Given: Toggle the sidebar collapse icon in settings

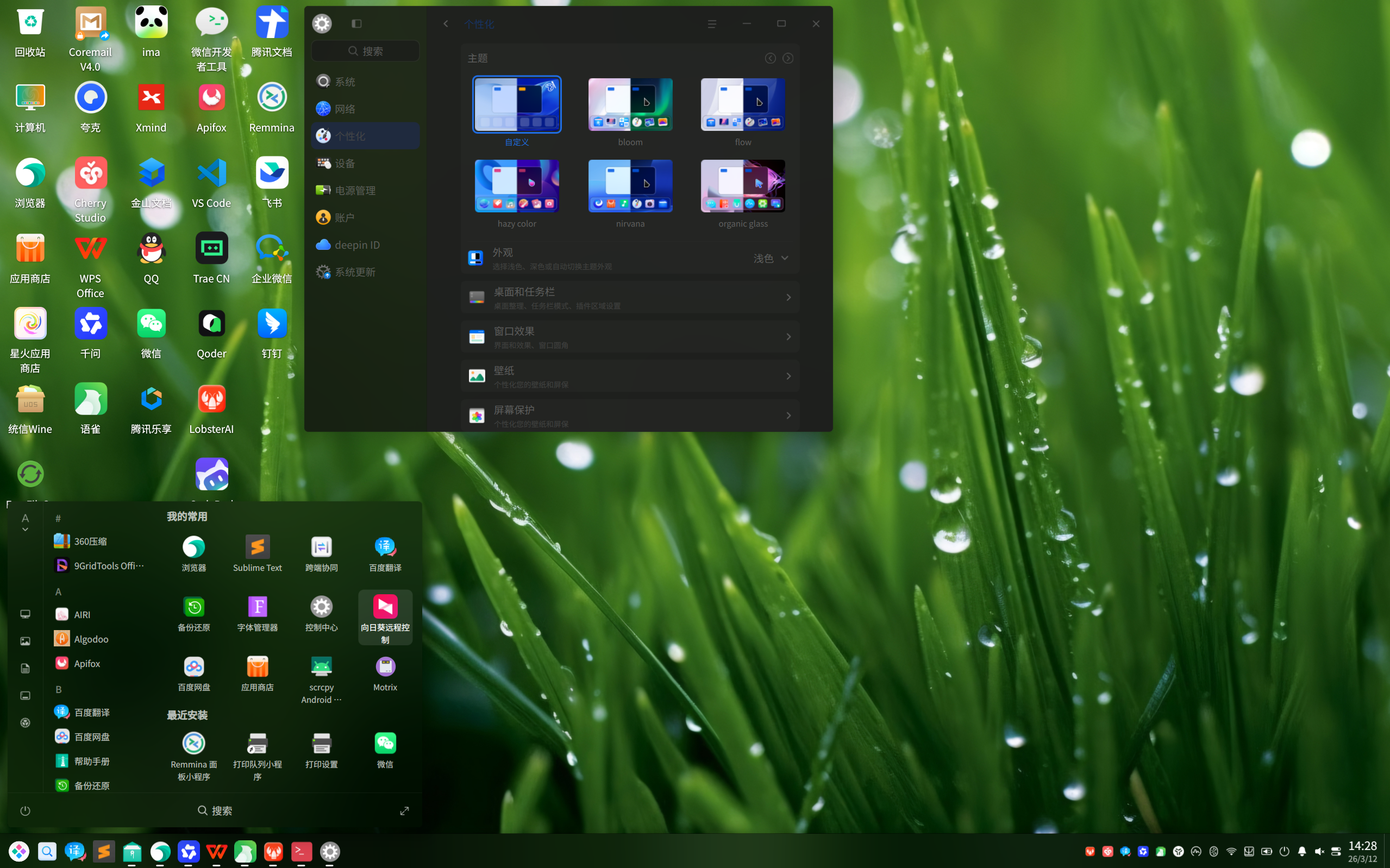Looking at the screenshot, I should coord(356,23).
